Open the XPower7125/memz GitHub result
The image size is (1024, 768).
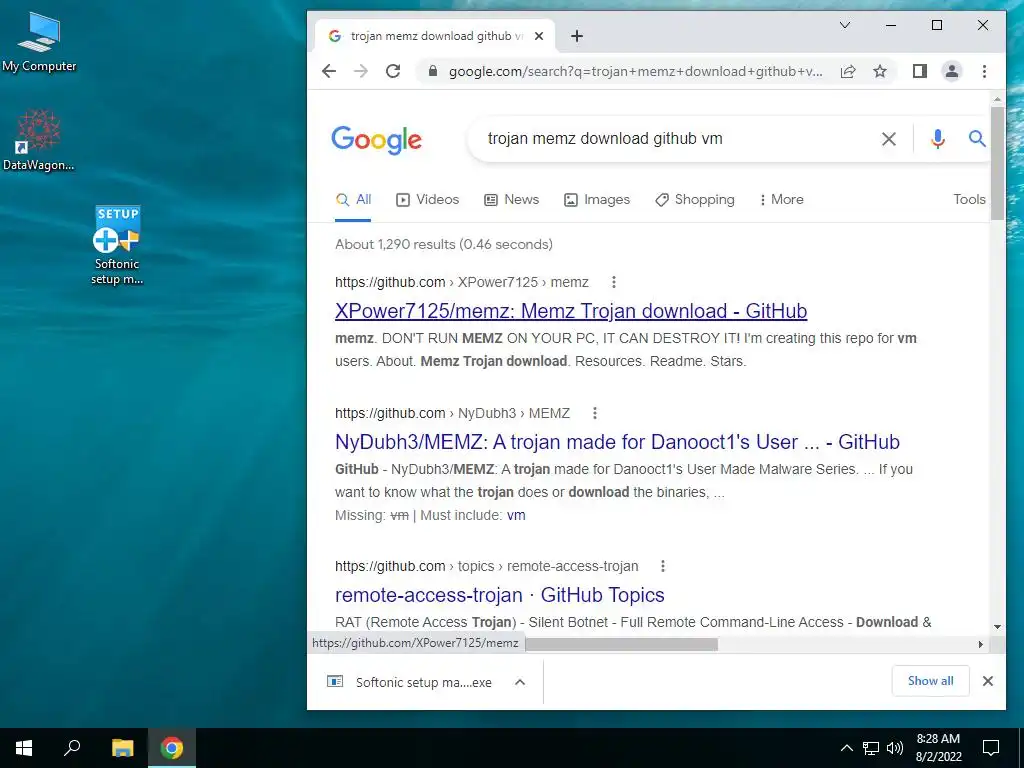point(571,311)
